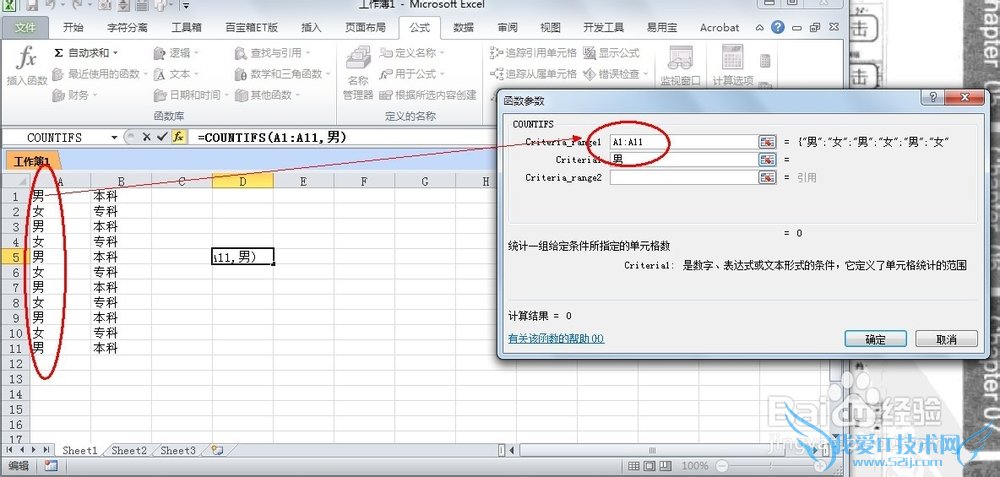
Task: Click Error Checking (错误检查)
Action: point(615,74)
